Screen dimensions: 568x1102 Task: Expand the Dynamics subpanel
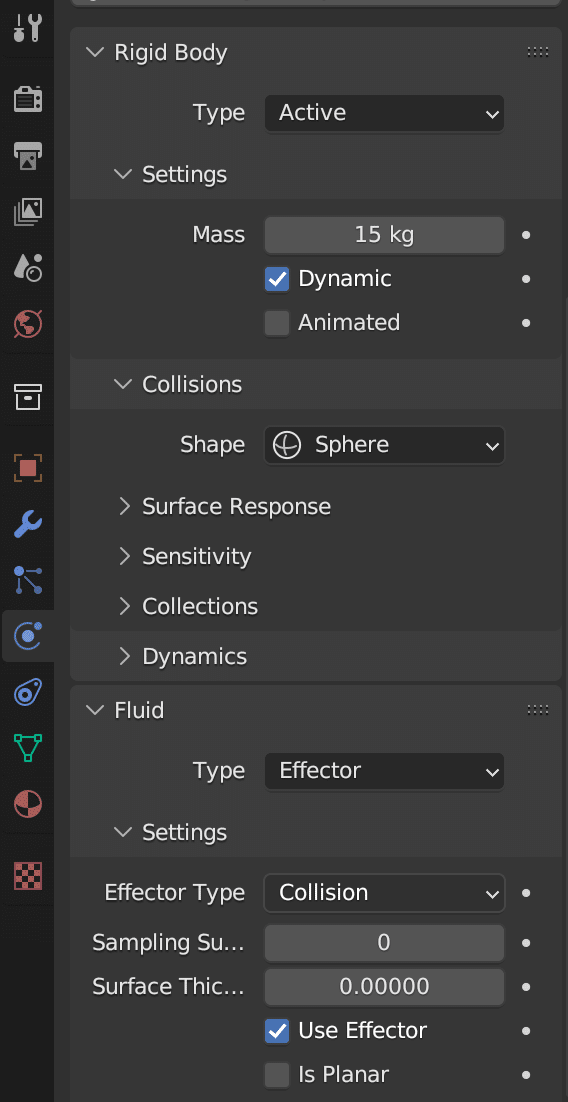click(x=124, y=656)
